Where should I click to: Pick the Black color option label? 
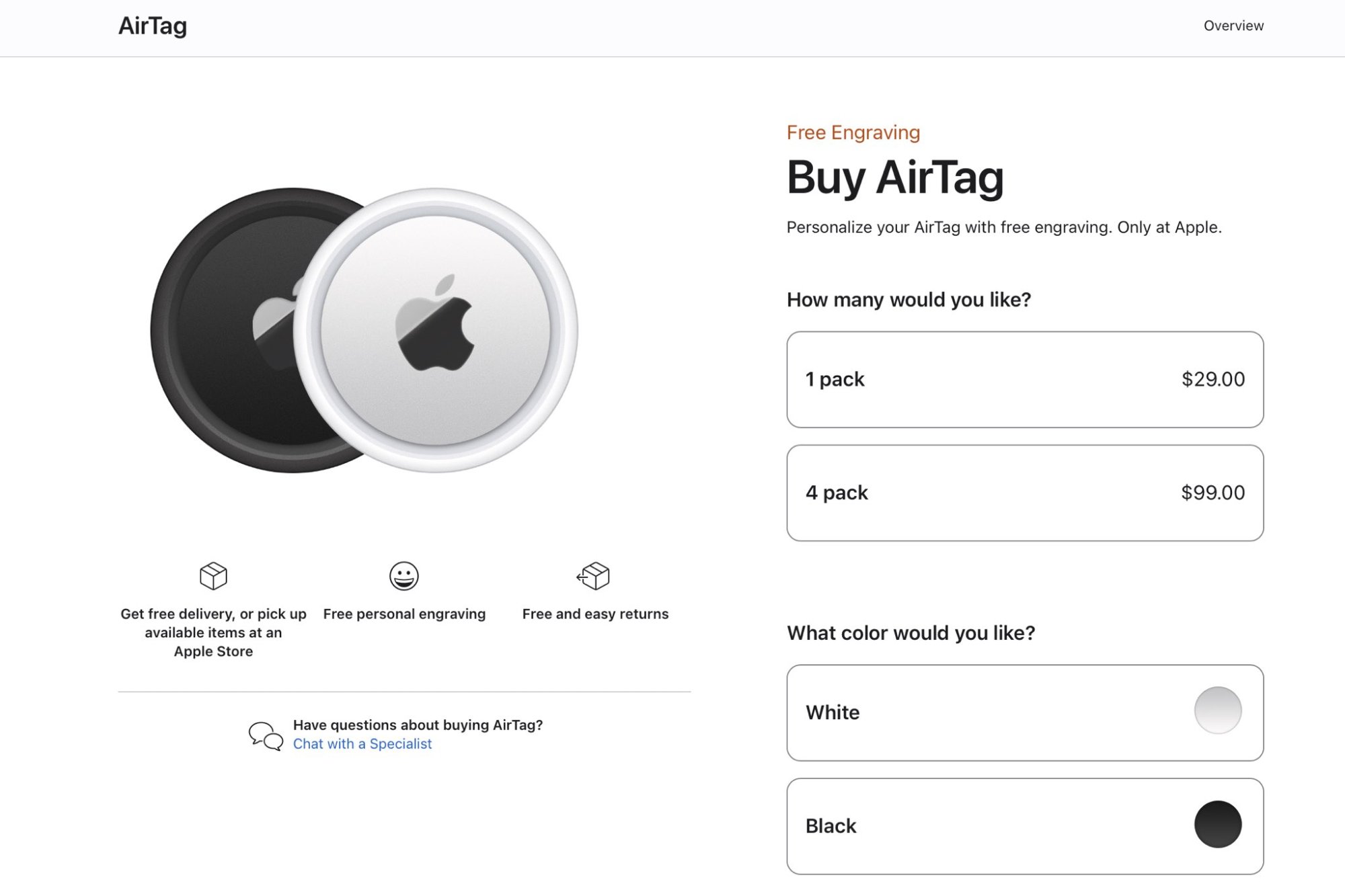pyautogui.click(x=831, y=826)
